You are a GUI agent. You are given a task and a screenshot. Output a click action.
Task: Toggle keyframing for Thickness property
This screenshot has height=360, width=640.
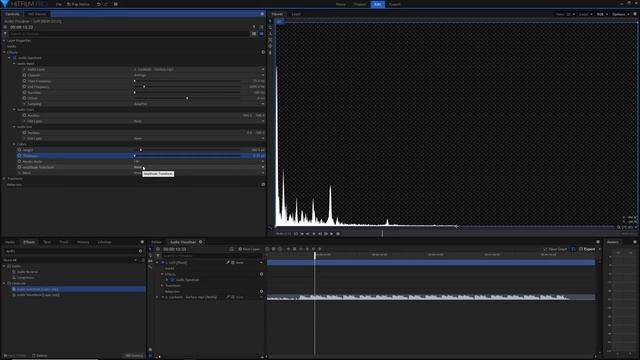tap(19, 156)
